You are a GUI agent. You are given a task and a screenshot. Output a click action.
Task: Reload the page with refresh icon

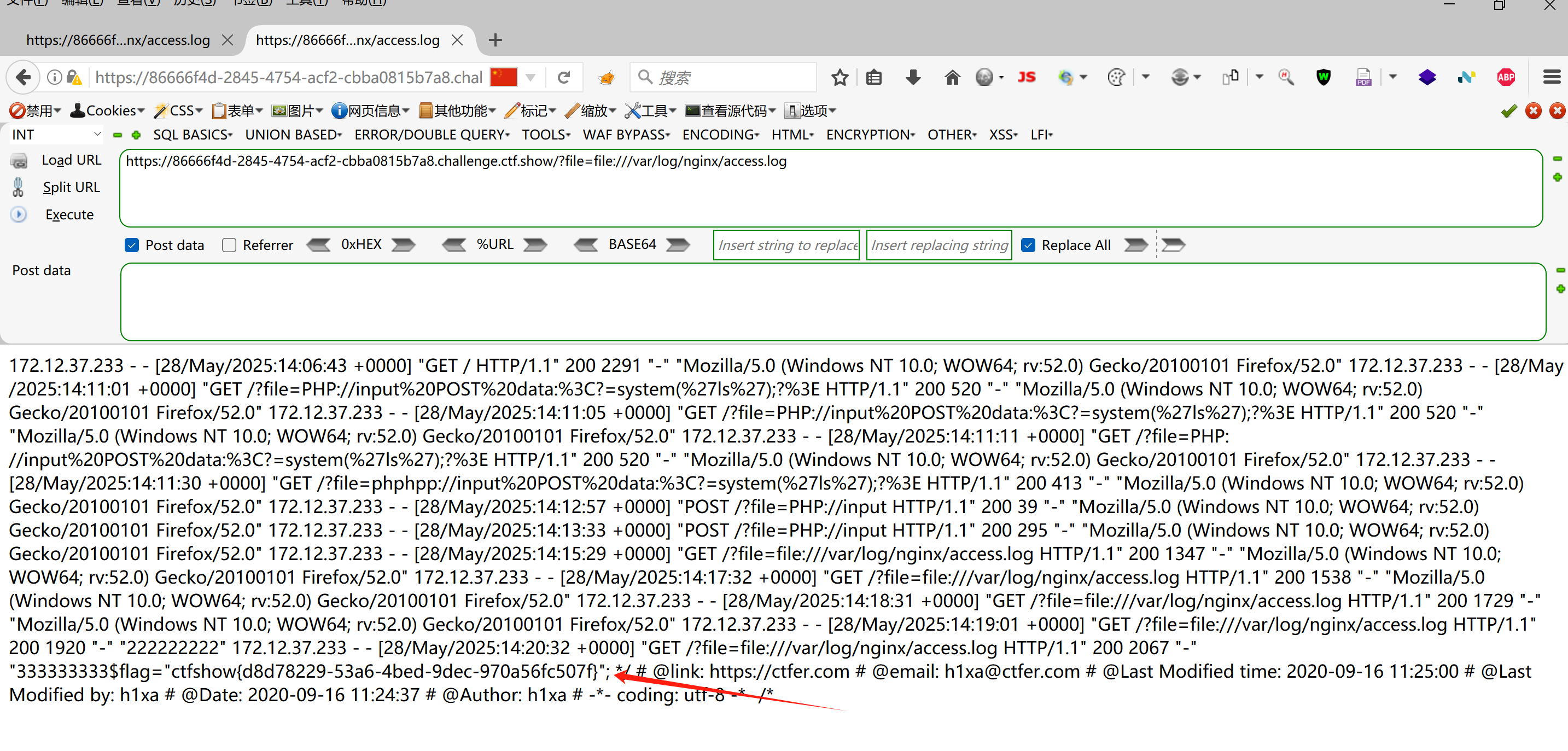pyautogui.click(x=564, y=77)
